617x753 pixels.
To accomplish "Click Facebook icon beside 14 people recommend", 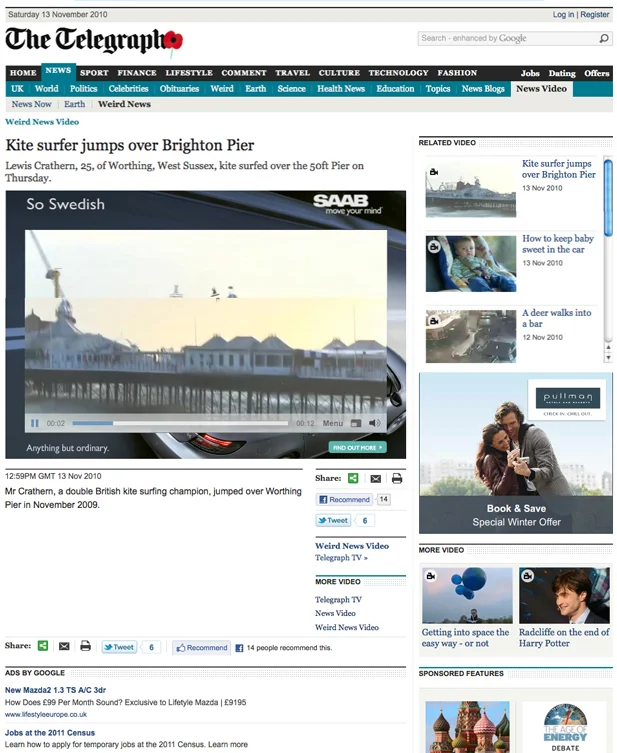I will (239, 648).
